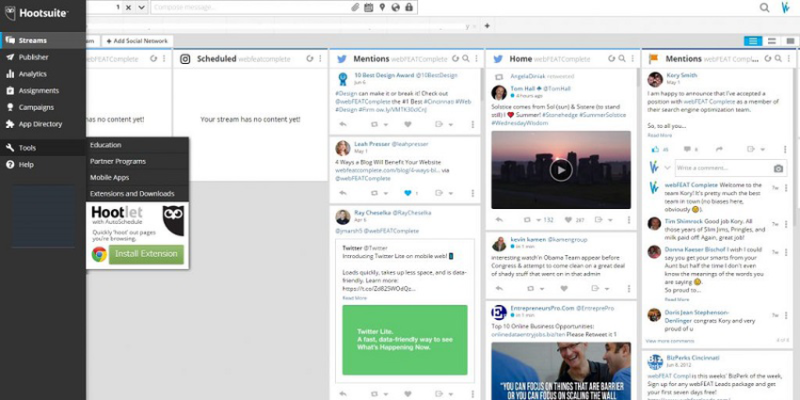Open the App Directory
Image resolution: width=800 pixels, height=400 pixels.
pos(39,124)
